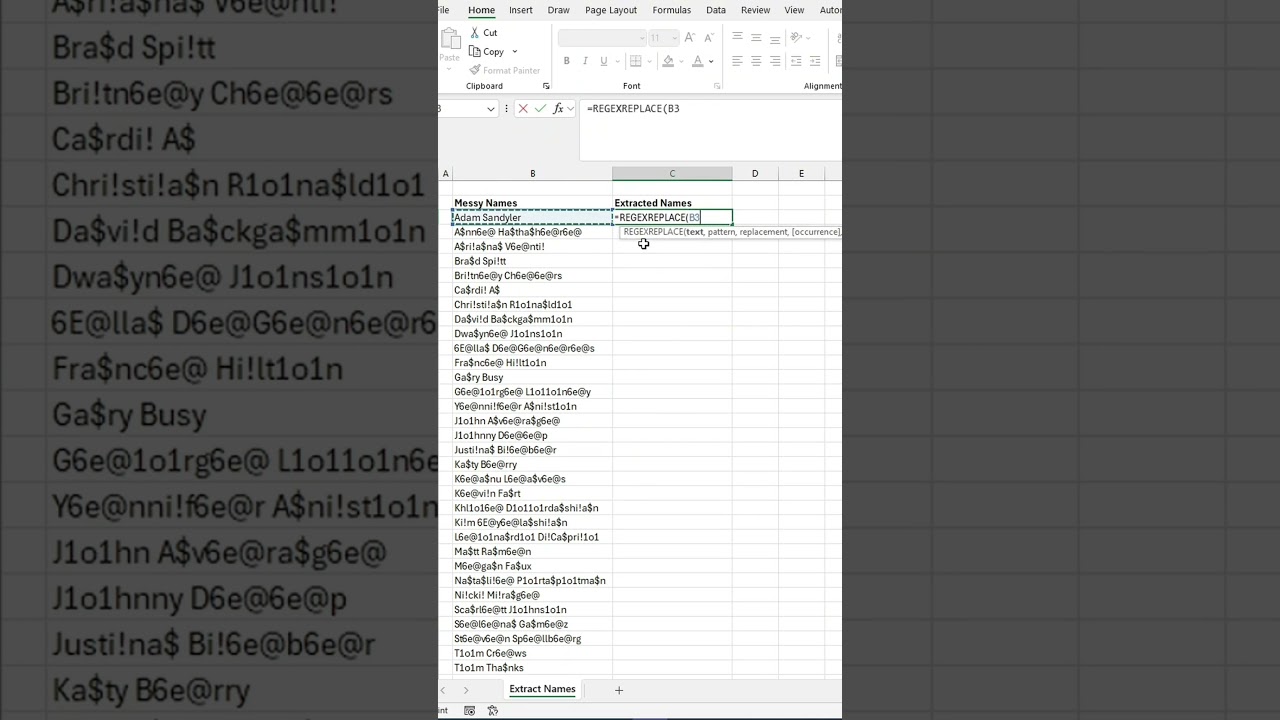The width and height of the screenshot is (1280, 720).
Task: Click the previous sheet navigation arrow
Action: tap(443, 690)
